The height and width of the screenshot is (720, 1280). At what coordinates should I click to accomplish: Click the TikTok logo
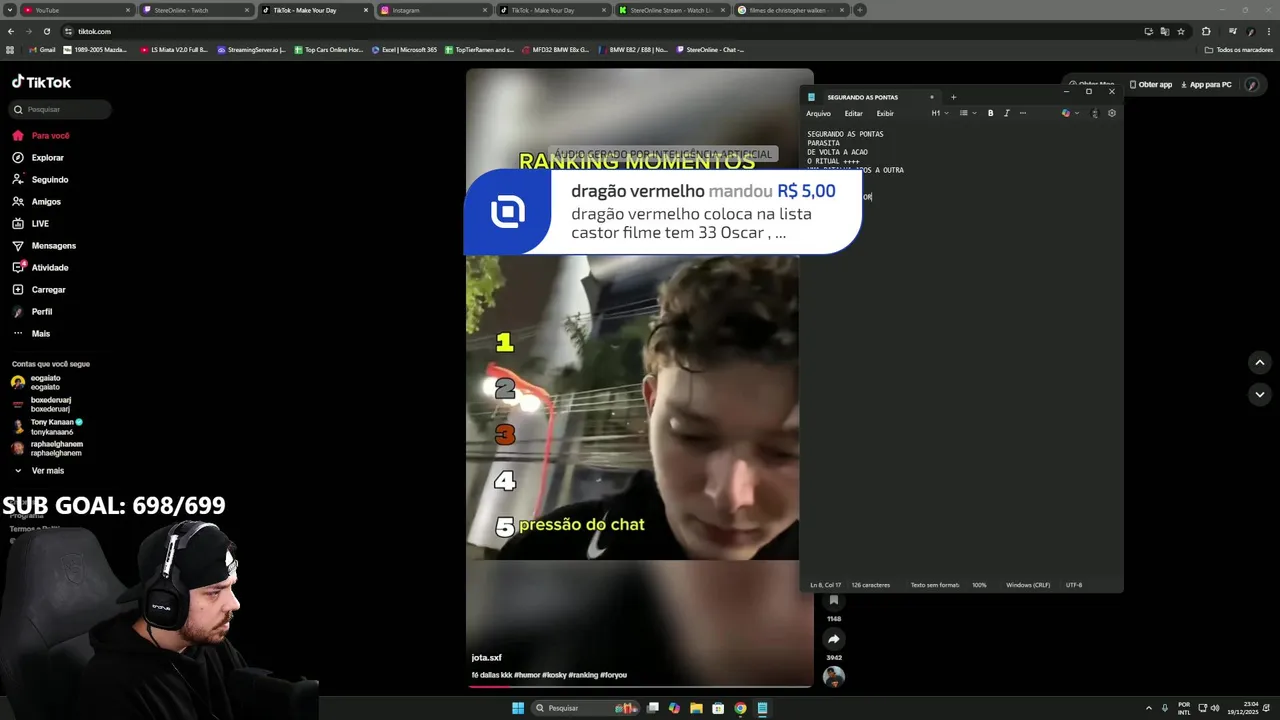coord(41,82)
